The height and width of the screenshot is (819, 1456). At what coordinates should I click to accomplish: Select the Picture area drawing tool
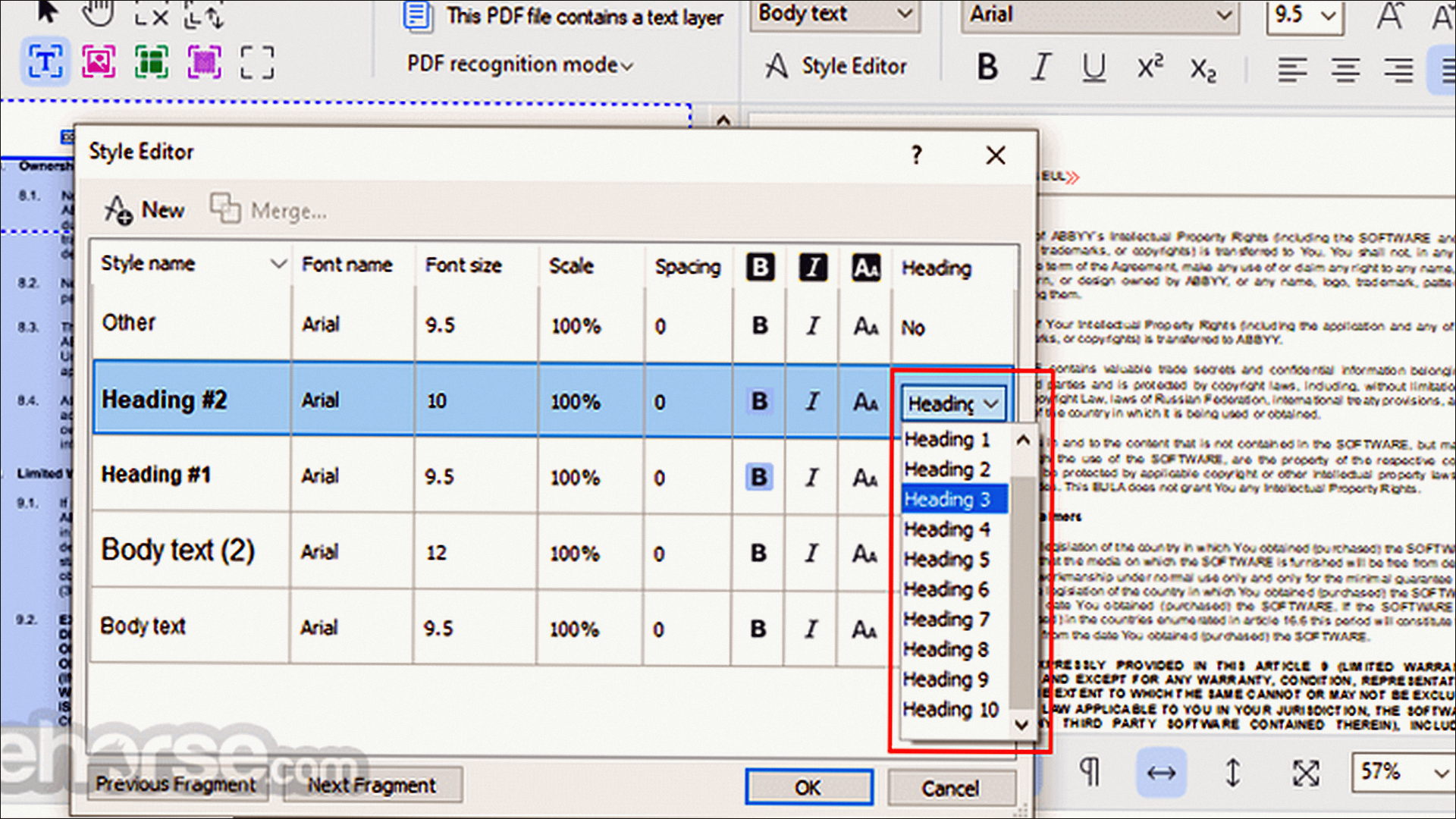coord(99,62)
